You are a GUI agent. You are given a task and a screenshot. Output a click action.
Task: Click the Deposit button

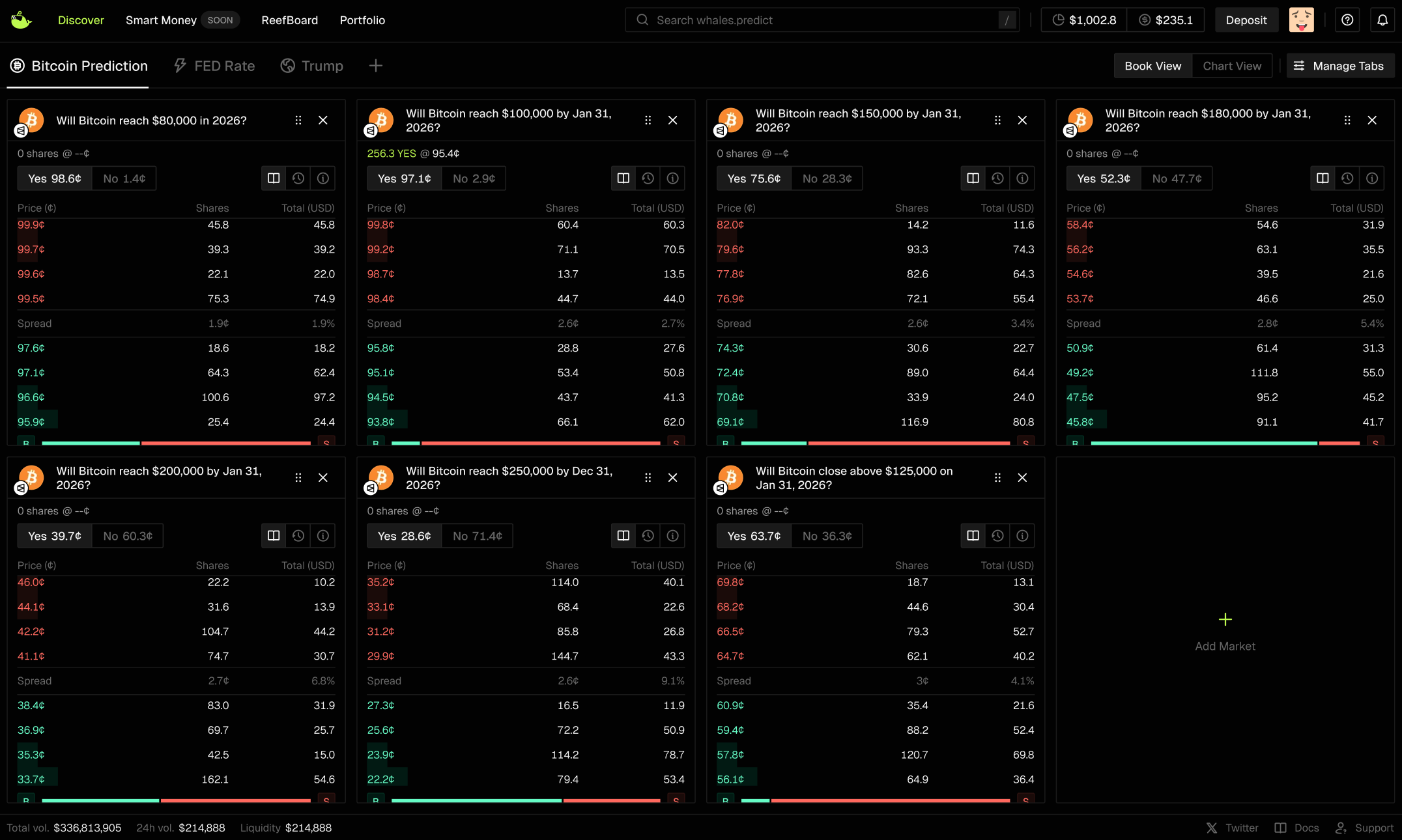(x=1246, y=20)
